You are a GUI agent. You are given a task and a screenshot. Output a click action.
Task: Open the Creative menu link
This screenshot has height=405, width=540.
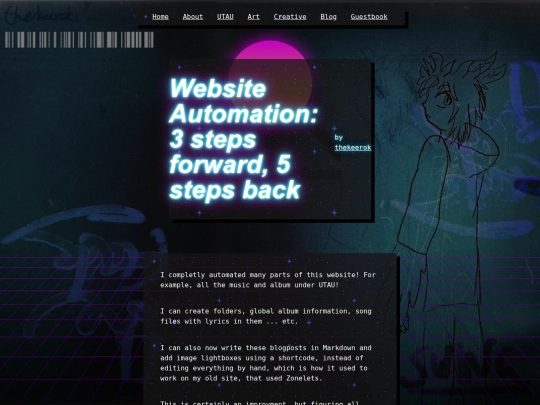(x=290, y=17)
